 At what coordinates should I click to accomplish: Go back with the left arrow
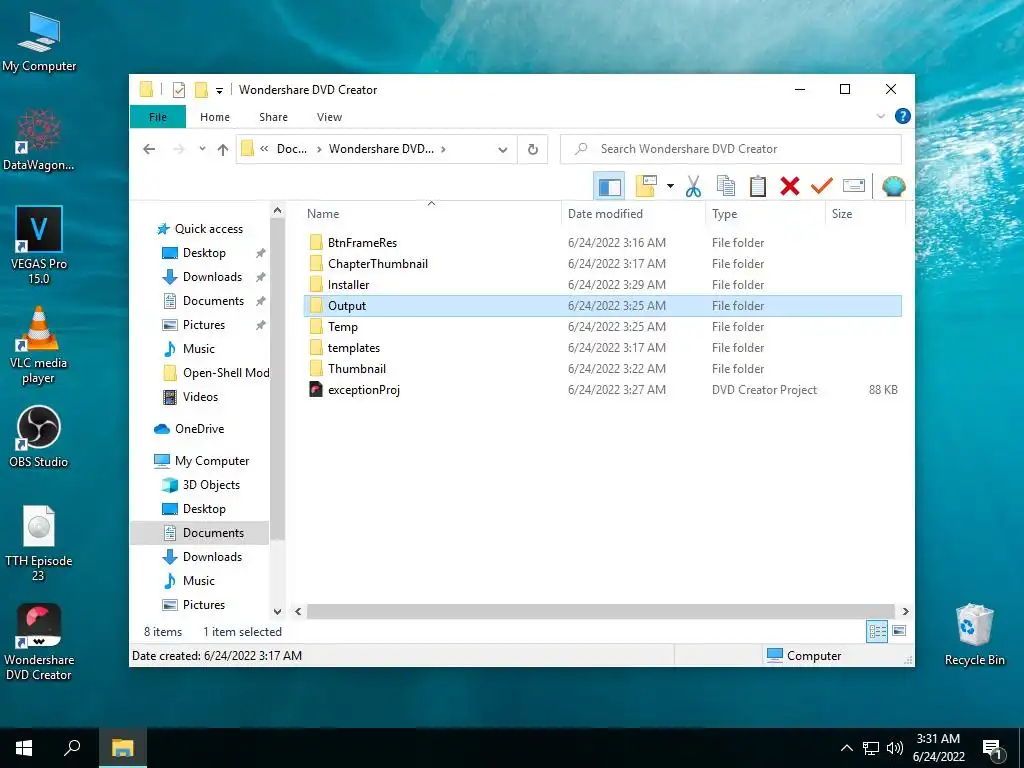pos(149,149)
